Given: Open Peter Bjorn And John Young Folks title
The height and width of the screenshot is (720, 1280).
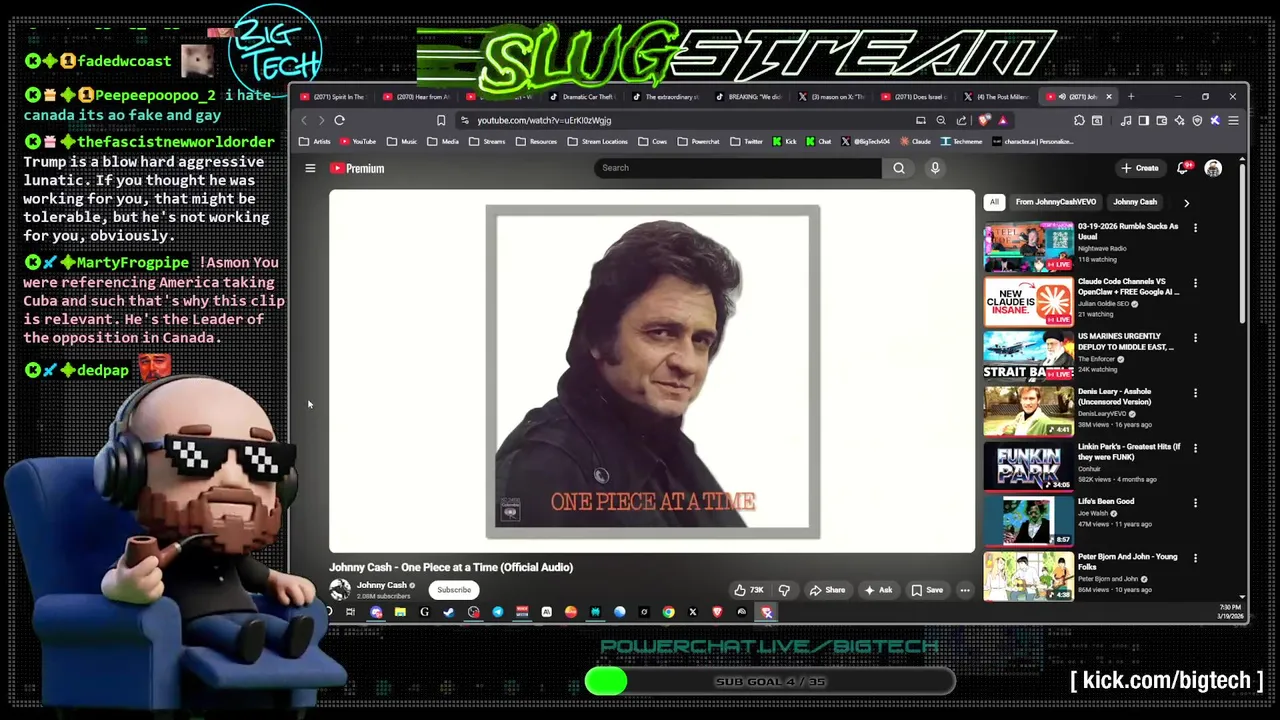Looking at the screenshot, I should click(x=1128, y=562).
